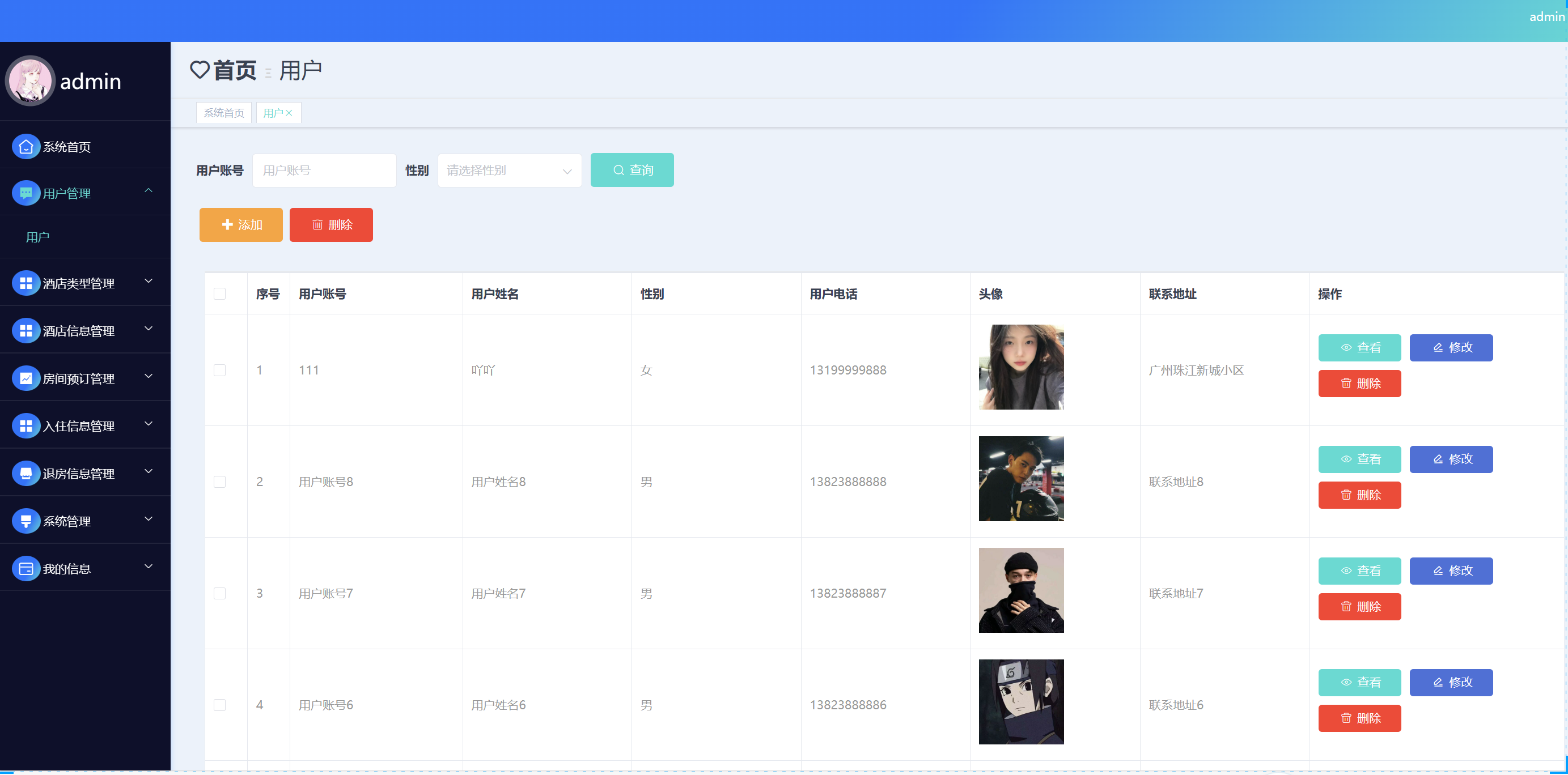Tick the select-all checkbox in table header

pos(220,294)
